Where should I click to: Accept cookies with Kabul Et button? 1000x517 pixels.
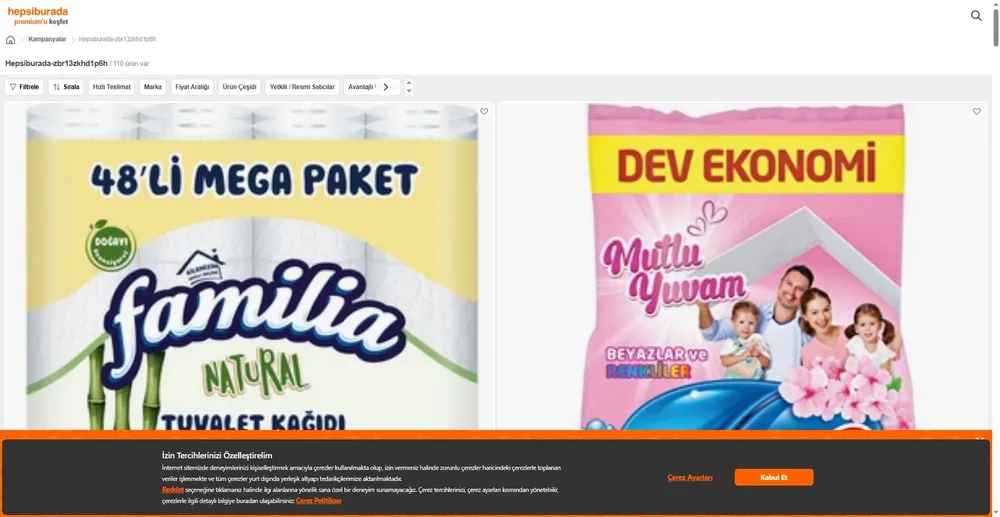(x=774, y=477)
